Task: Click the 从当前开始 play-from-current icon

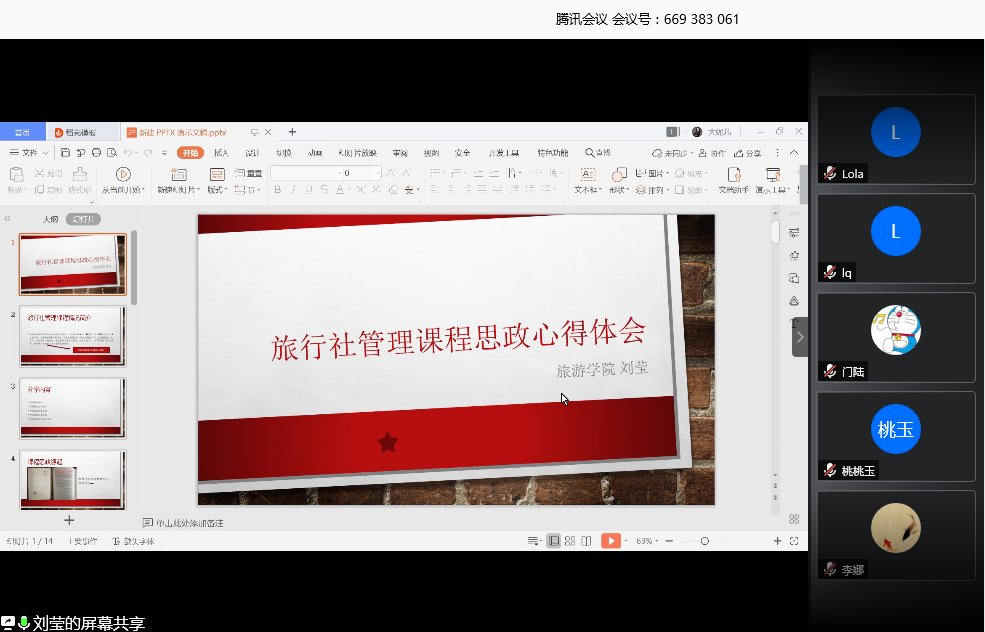Action: (x=123, y=174)
